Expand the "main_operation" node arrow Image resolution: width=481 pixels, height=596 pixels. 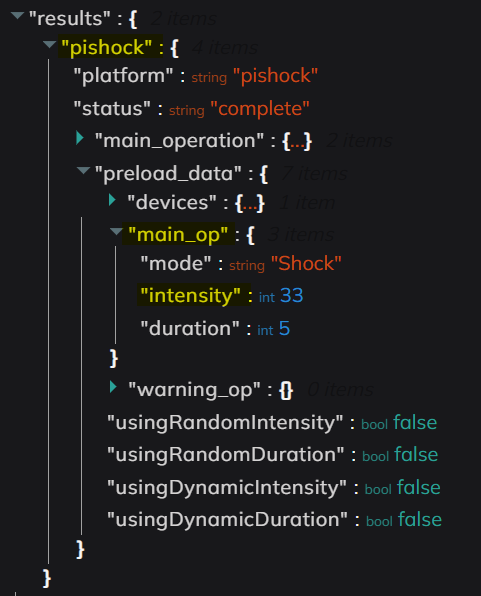[80, 138]
